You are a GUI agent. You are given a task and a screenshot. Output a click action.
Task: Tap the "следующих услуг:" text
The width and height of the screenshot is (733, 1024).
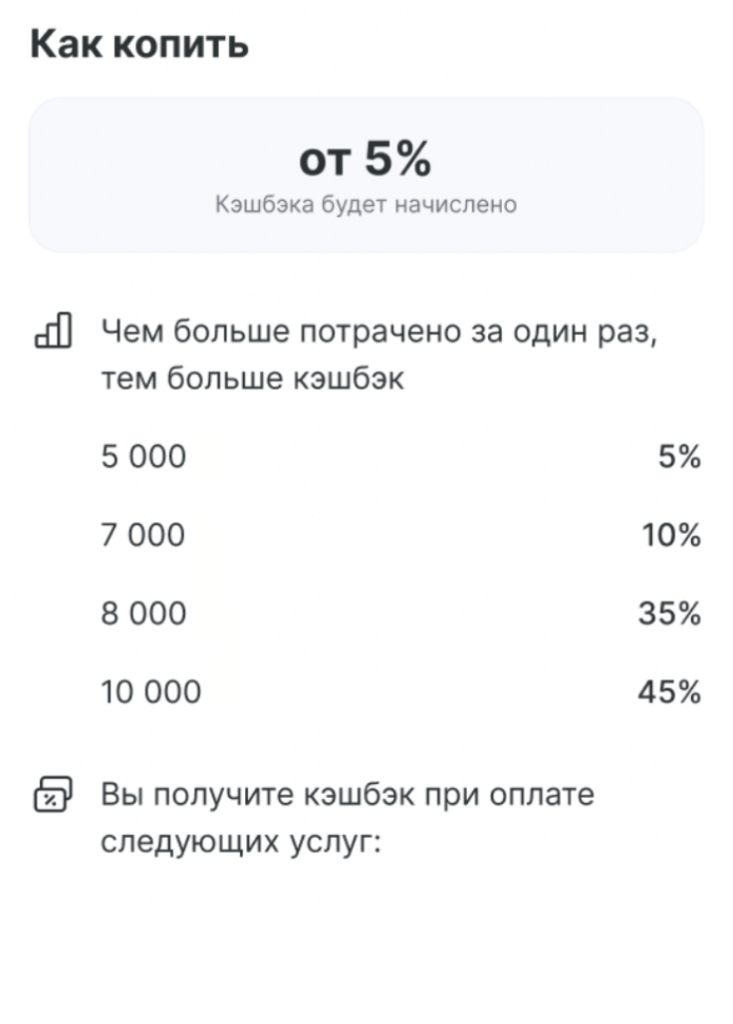241,842
